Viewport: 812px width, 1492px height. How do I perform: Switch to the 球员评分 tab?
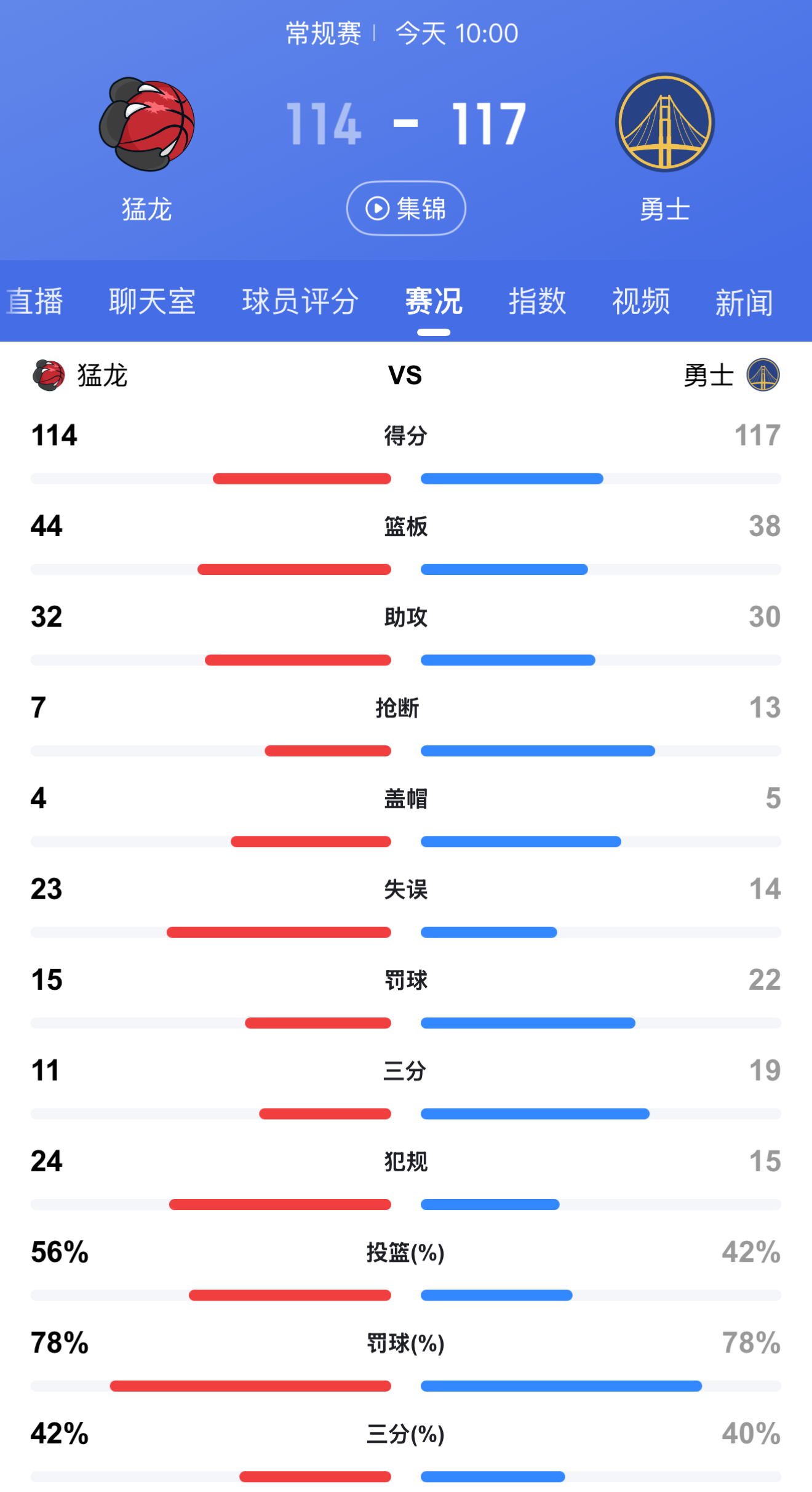coord(299,302)
